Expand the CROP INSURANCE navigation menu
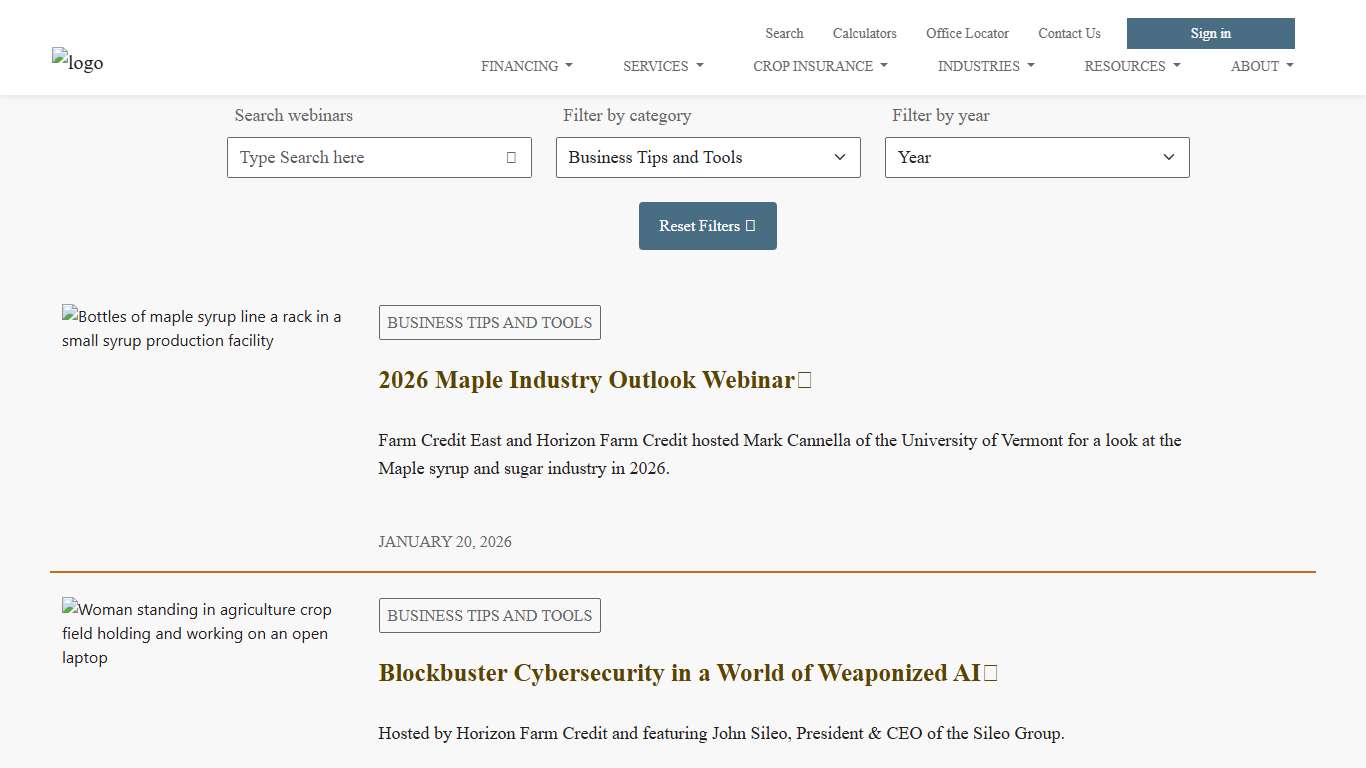This screenshot has width=1366, height=768. [x=819, y=66]
